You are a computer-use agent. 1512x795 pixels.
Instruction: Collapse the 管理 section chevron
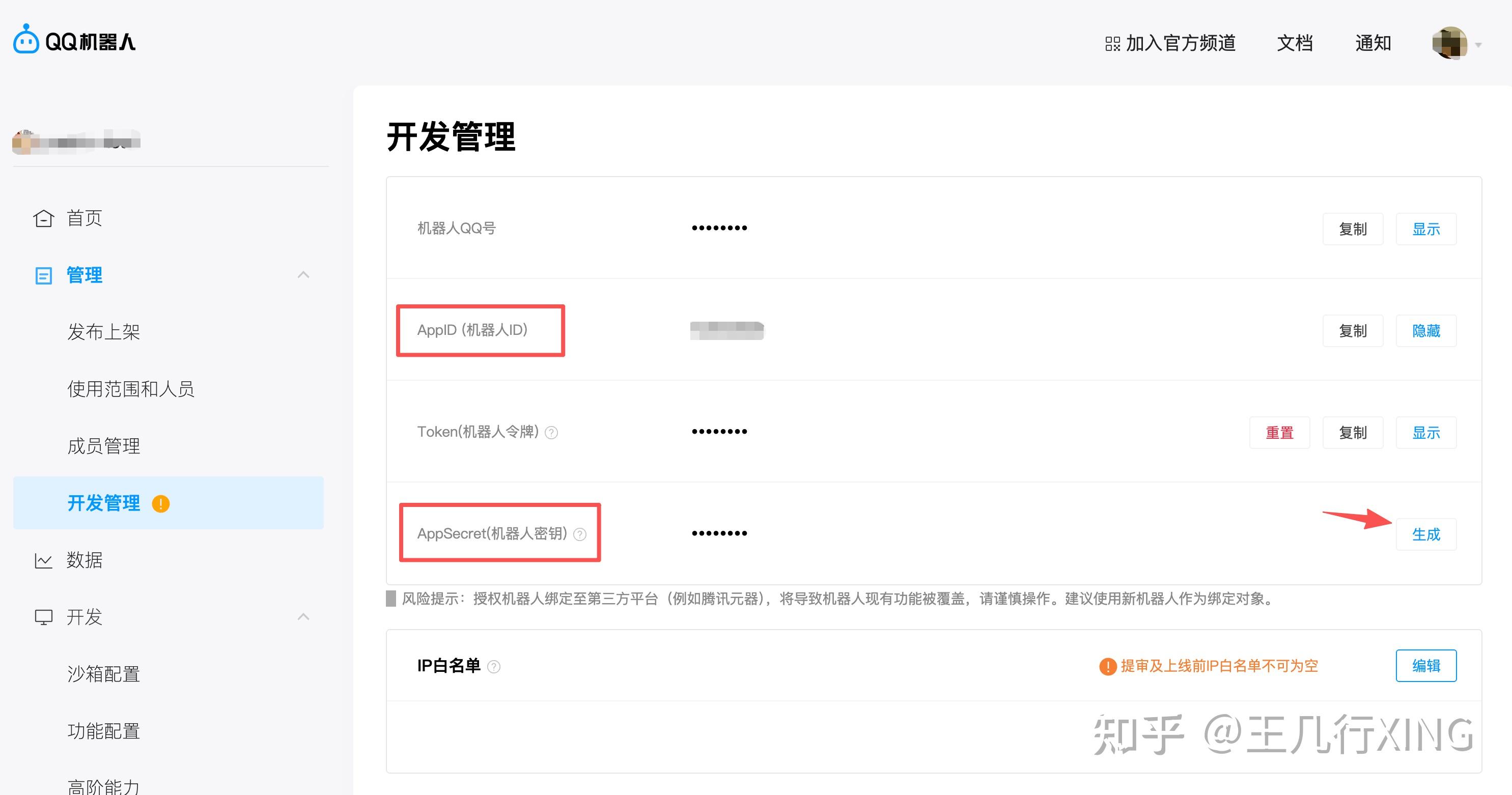pyautogui.click(x=303, y=274)
